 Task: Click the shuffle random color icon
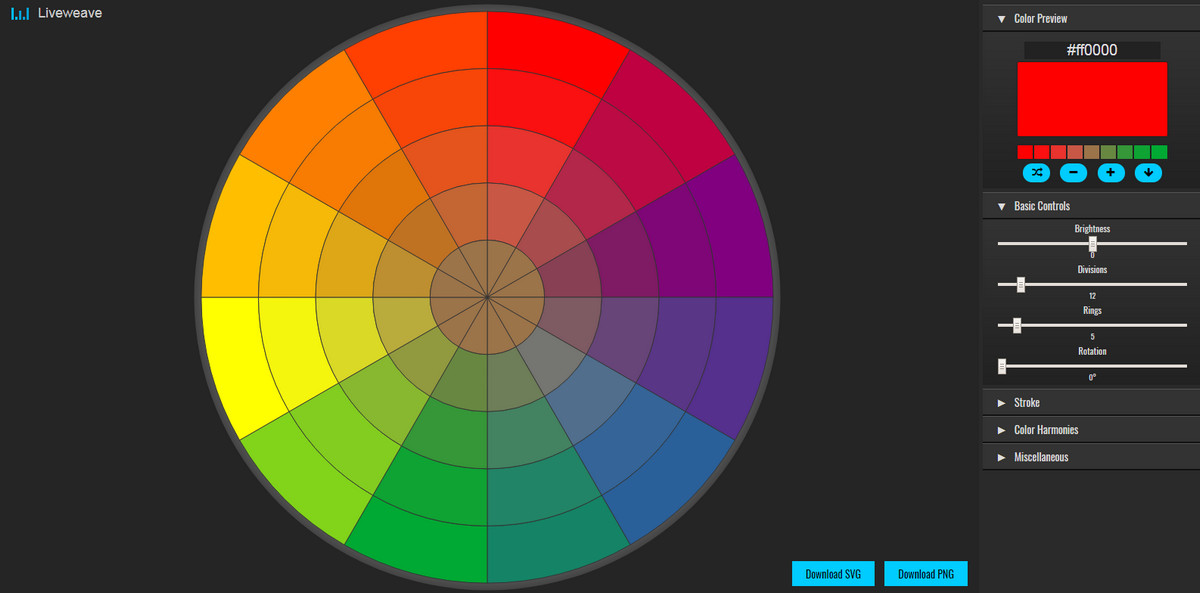[x=1036, y=173]
